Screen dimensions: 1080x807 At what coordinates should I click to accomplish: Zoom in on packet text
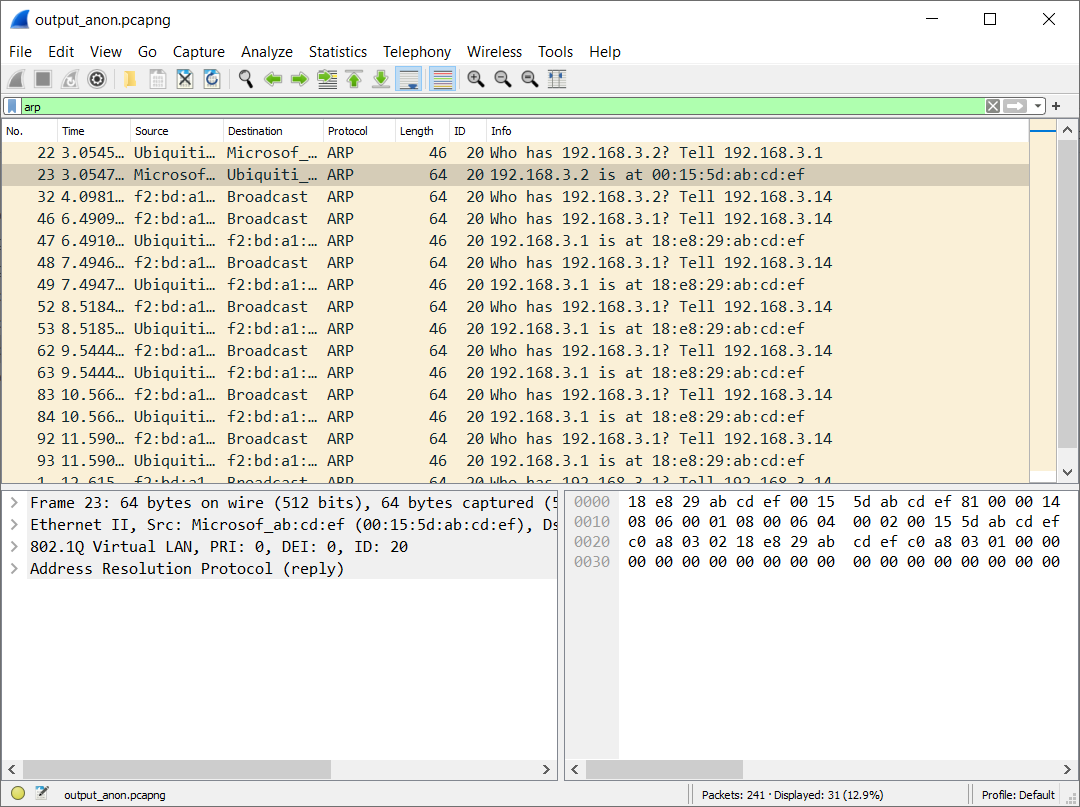[475, 79]
